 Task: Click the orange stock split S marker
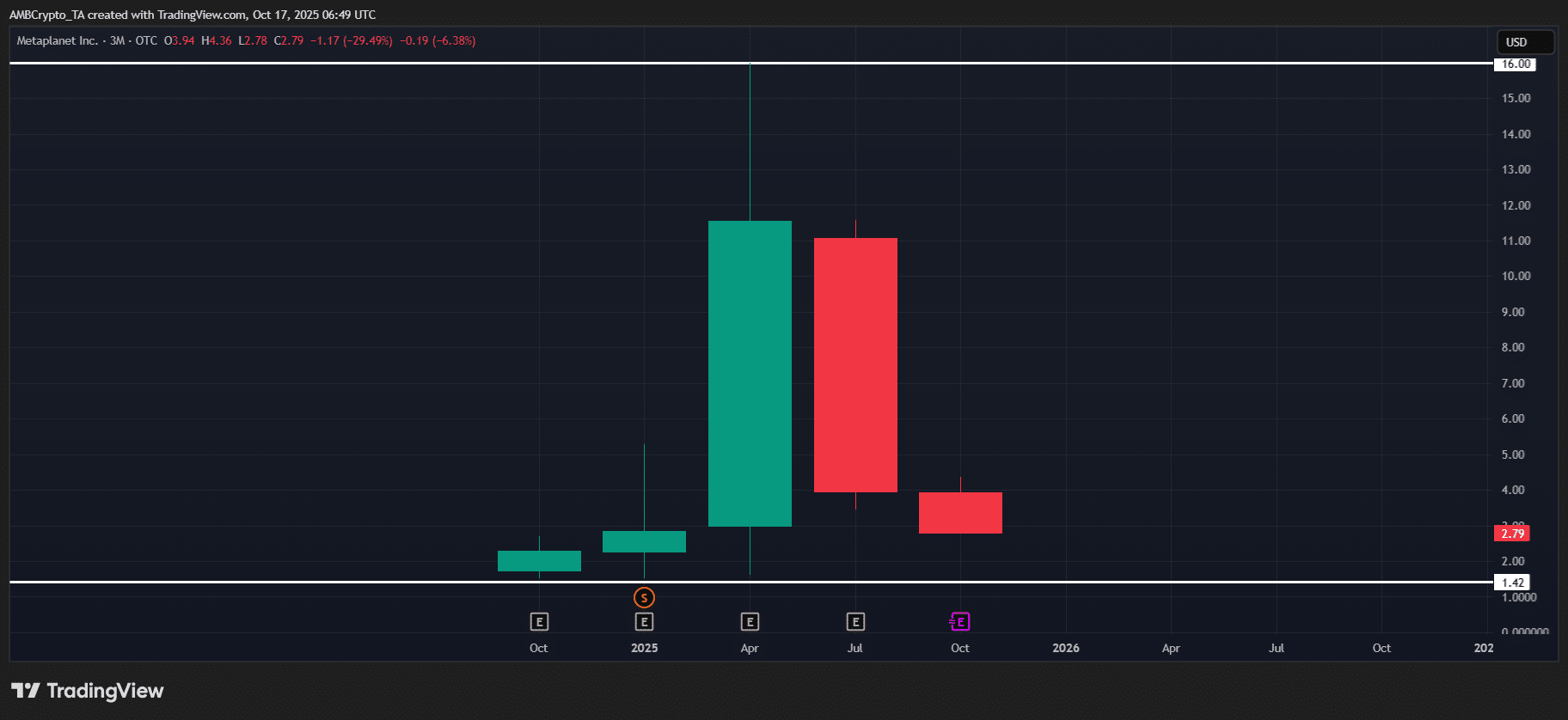[644, 597]
